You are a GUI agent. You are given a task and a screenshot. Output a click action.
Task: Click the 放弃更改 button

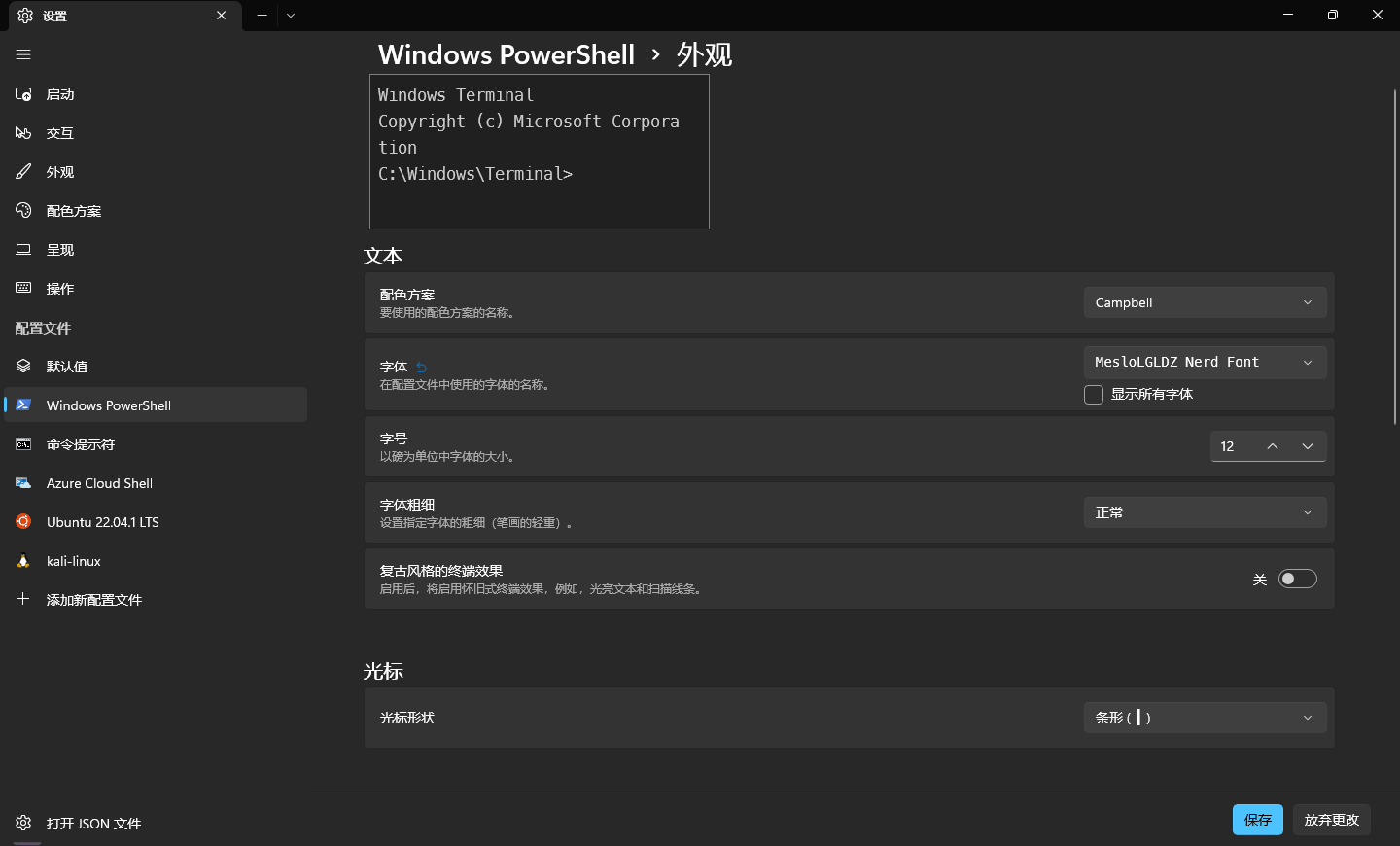(x=1331, y=820)
